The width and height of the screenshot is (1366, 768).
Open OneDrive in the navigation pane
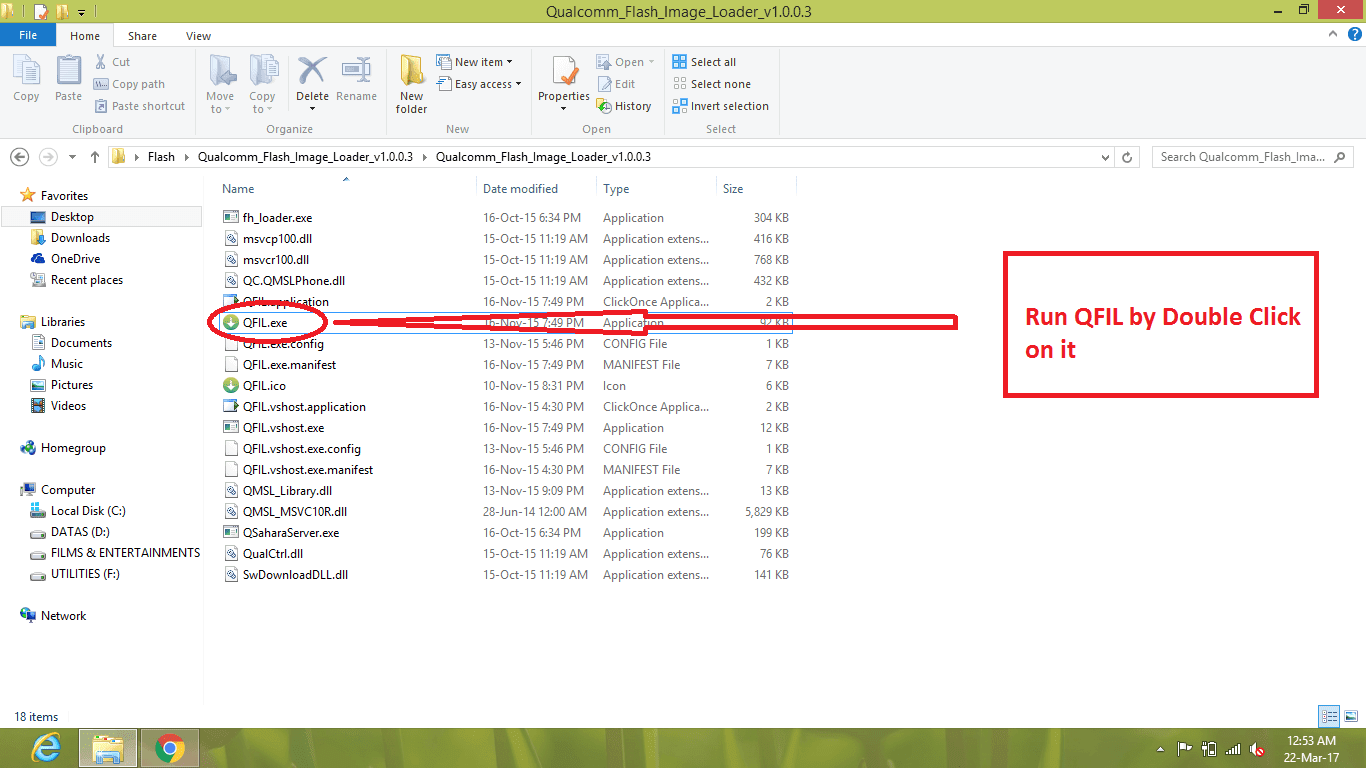coord(75,259)
